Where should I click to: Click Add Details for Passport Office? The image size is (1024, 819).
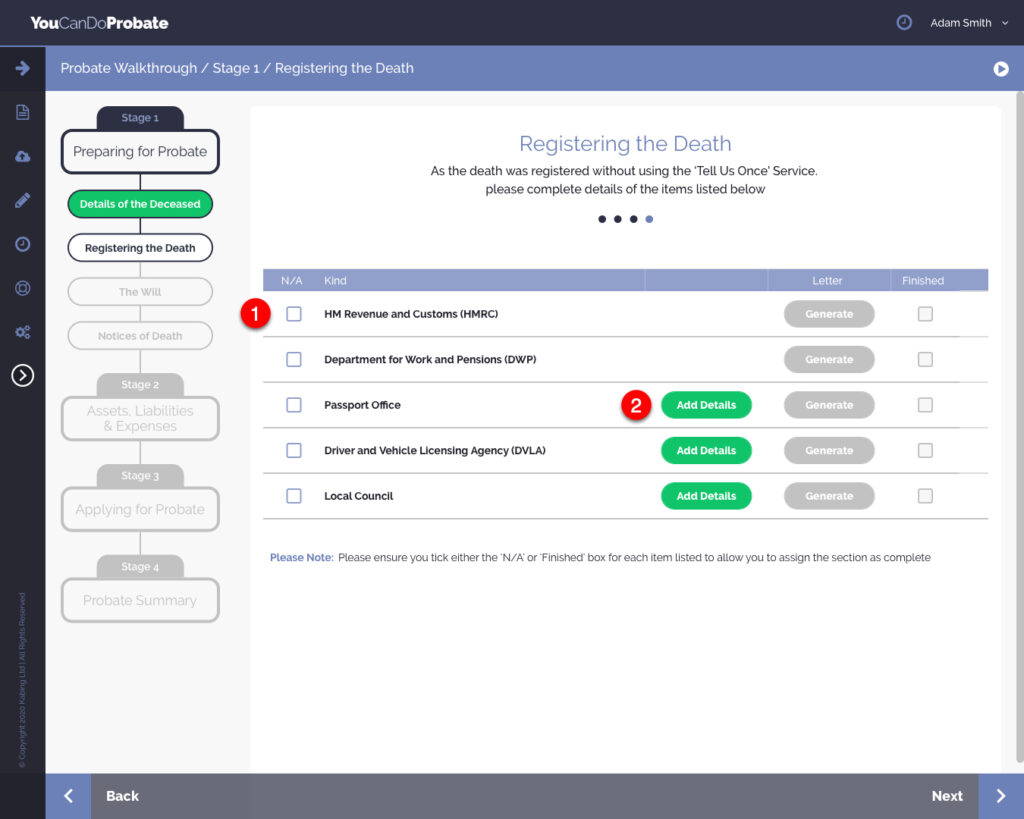(706, 405)
